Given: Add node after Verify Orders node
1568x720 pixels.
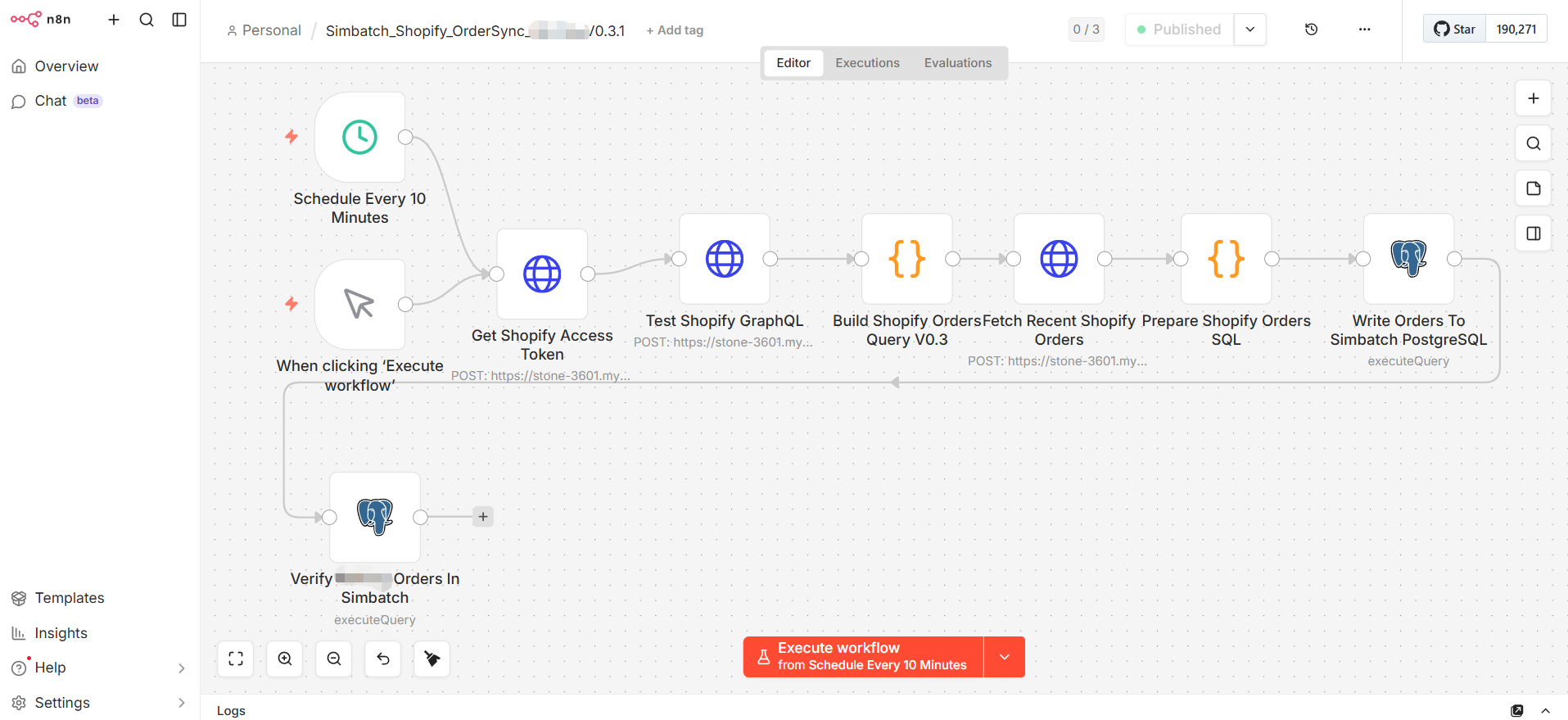Looking at the screenshot, I should [483, 517].
